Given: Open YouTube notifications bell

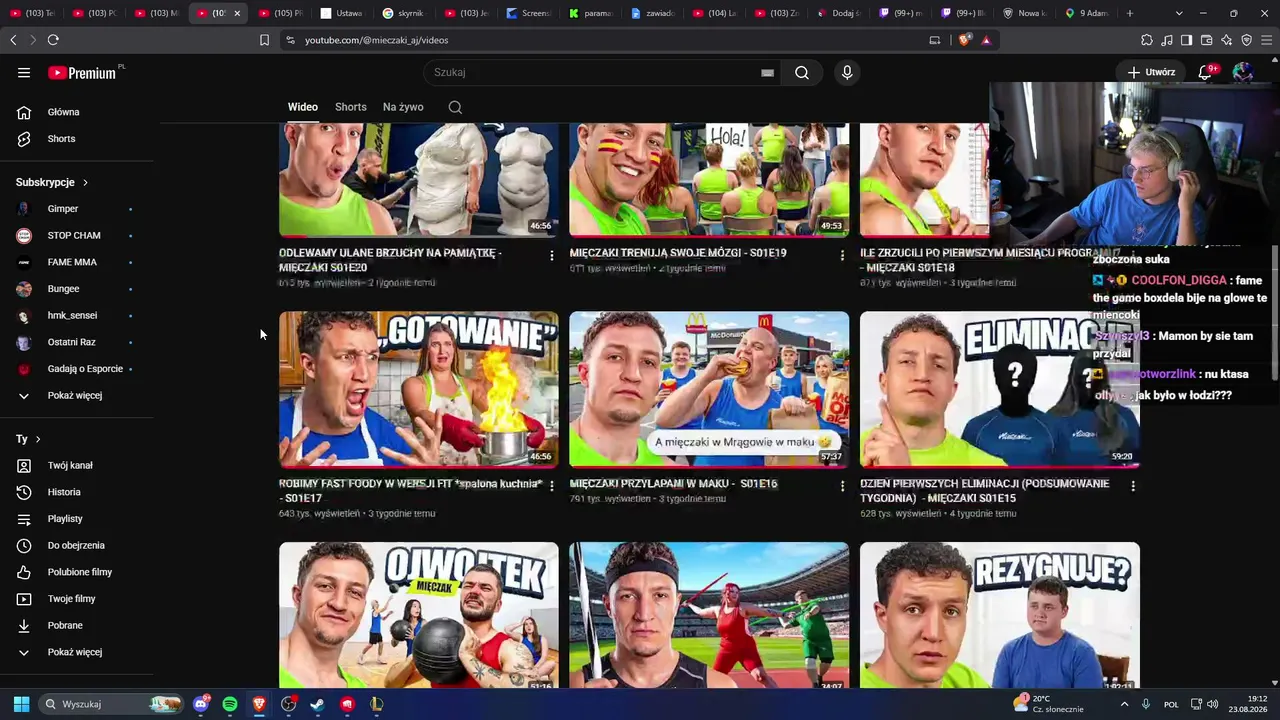Looking at the screenshot, I should coord(1207,72).
